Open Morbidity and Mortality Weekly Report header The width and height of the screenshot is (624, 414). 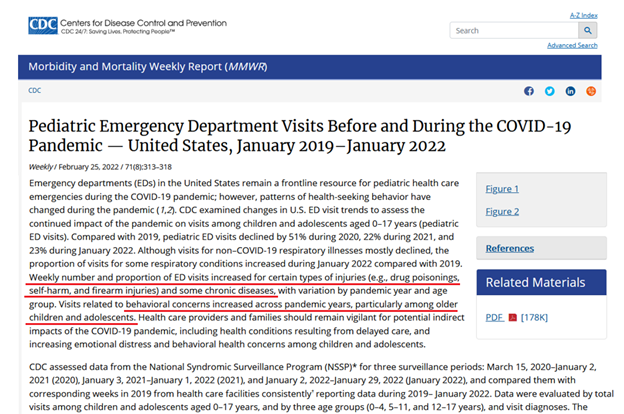(x=148, y=66)
